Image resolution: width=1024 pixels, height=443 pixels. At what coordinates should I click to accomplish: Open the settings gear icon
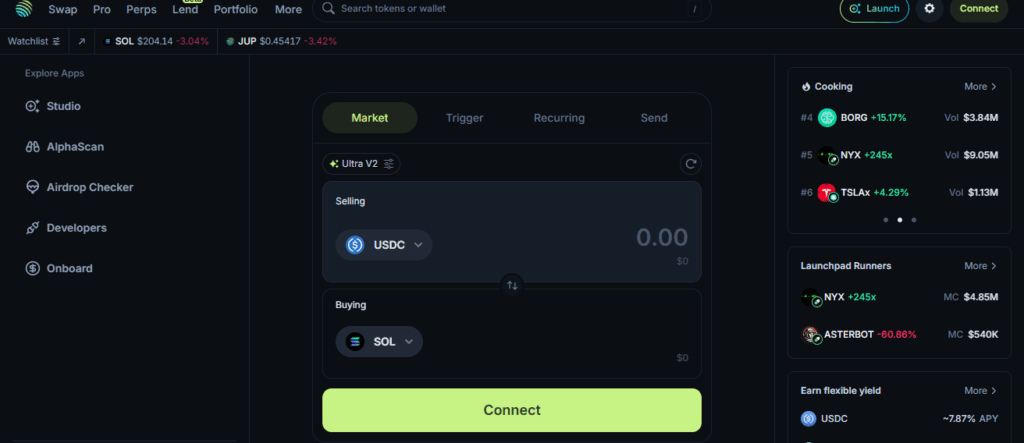tap(929, 9)
